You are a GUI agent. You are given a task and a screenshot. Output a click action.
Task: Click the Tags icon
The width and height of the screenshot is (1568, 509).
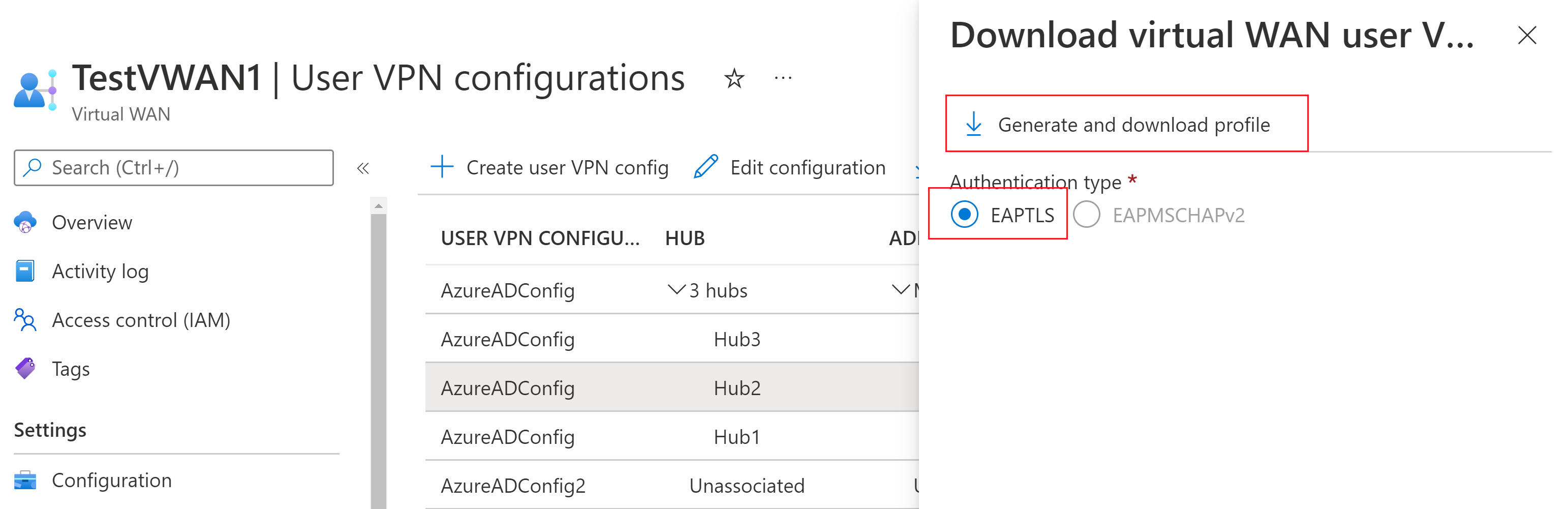(x=25, y=369)
